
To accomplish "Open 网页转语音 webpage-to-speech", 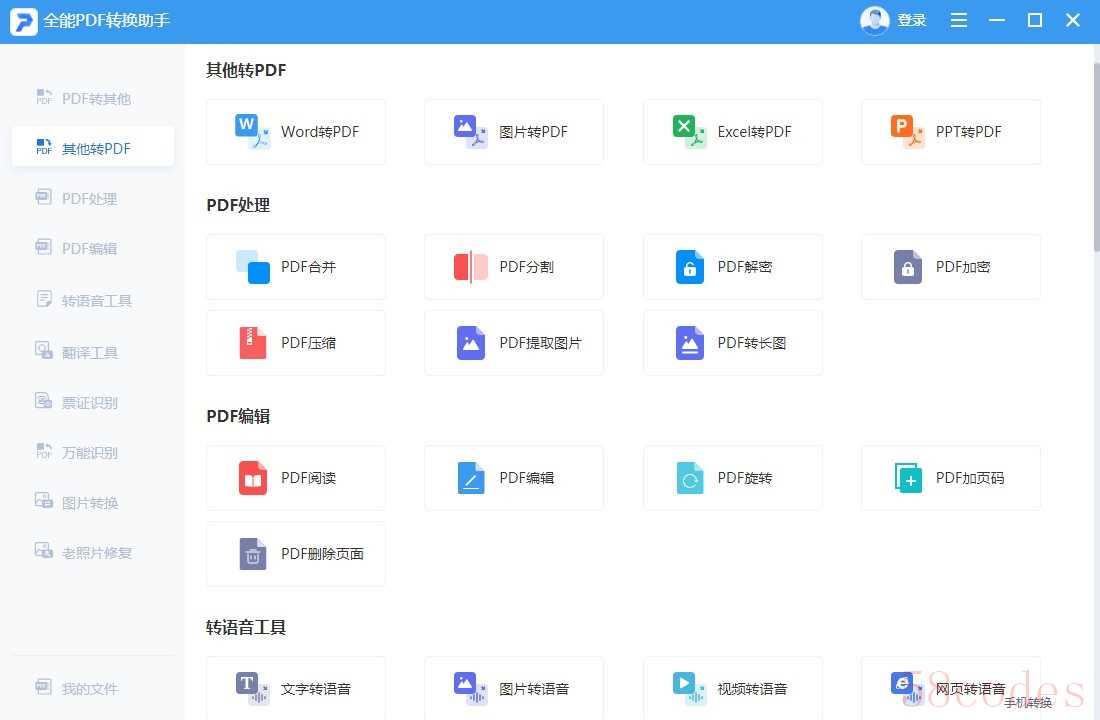I will 951,688.
